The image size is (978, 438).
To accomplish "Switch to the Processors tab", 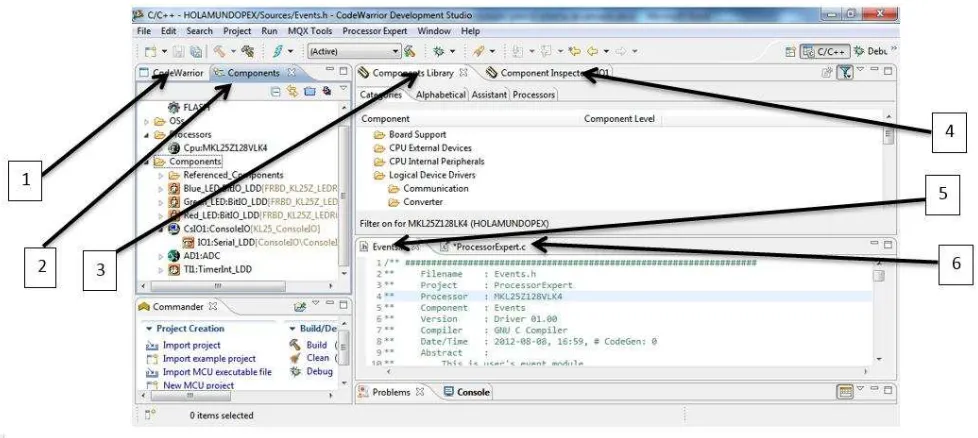I will click(533, 95).
